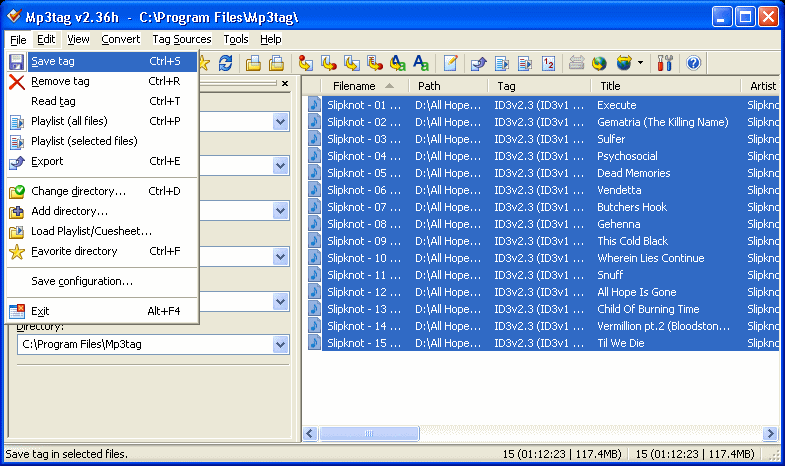Sort by the Path column header
The image size is (785, 466).
(449, 86)
